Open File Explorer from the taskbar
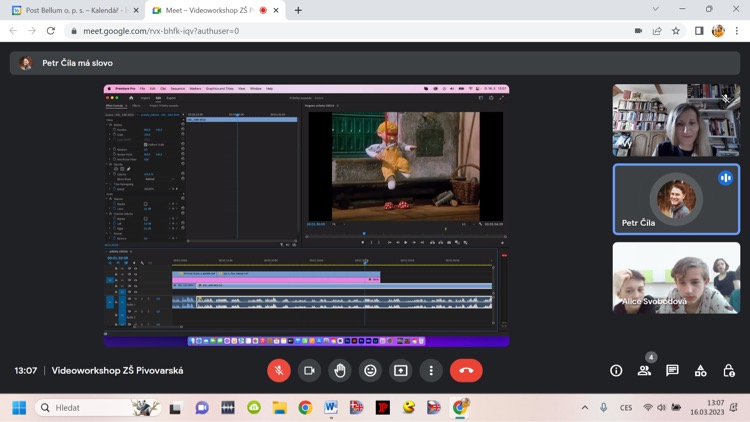 pos(279,408)
